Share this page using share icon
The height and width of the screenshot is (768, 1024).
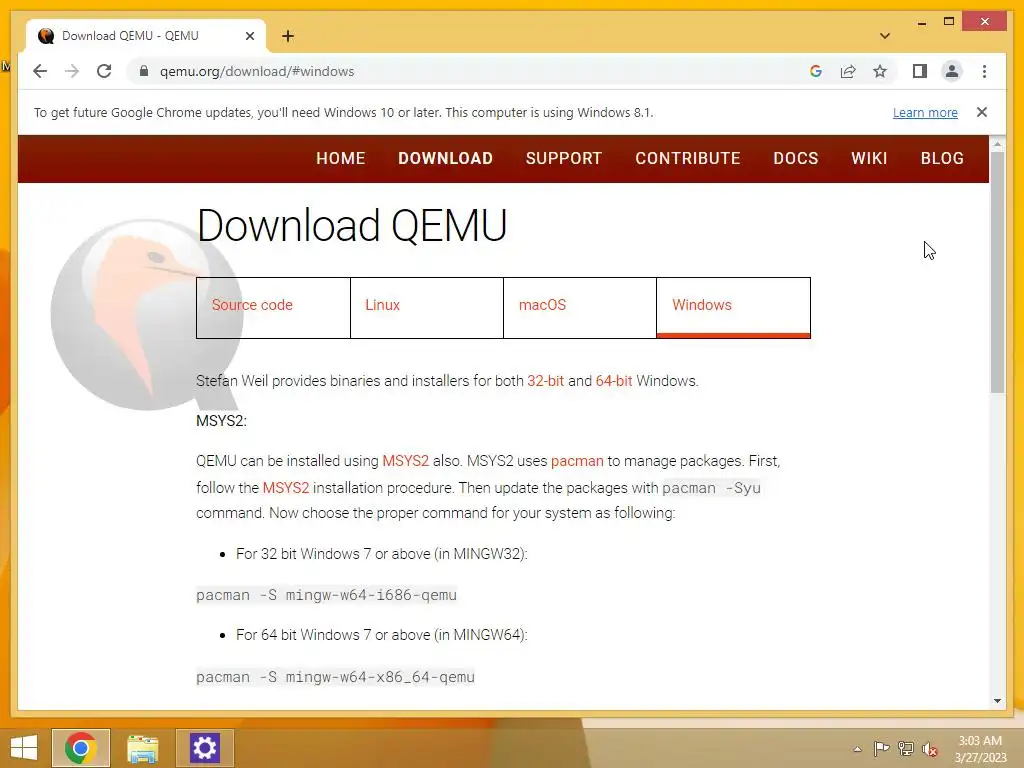click(848, 71)
